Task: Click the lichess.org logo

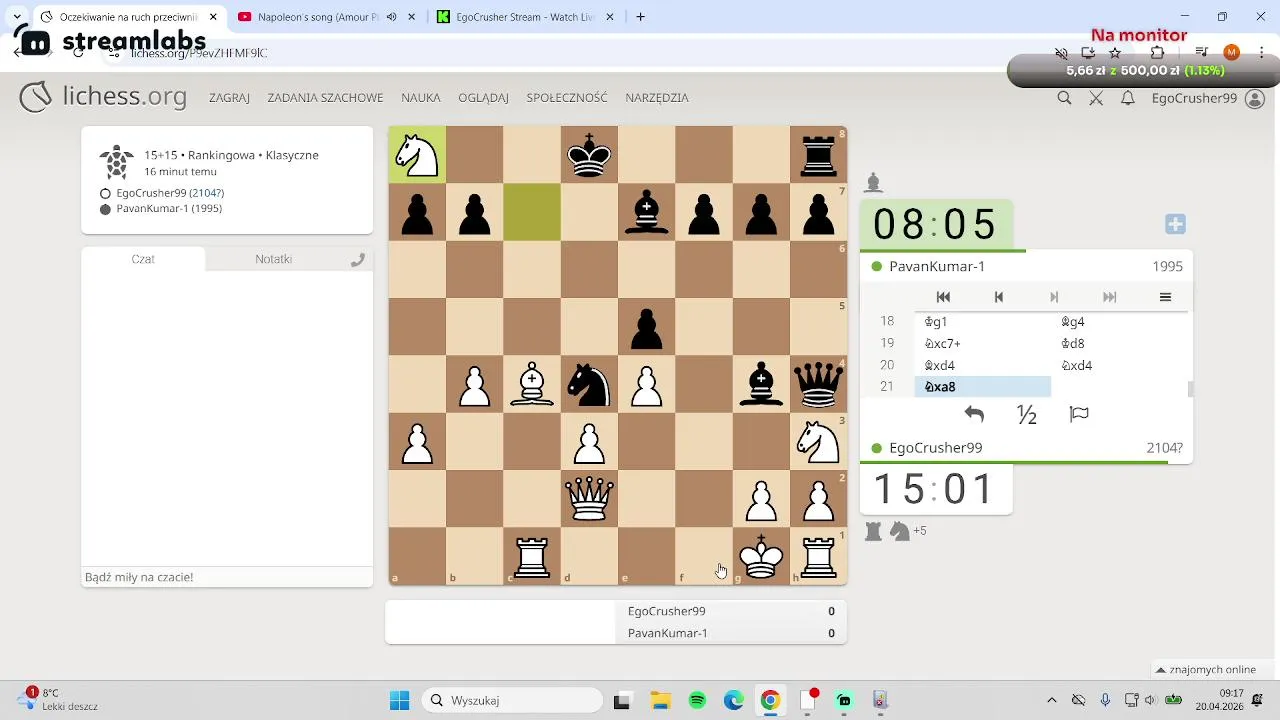Action: coord(103,97)
